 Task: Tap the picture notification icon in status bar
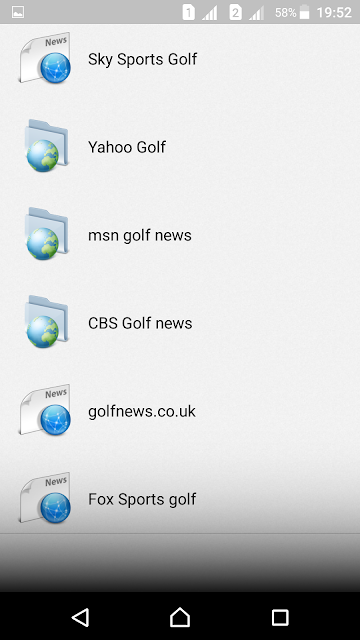click(x=18, y=12)
